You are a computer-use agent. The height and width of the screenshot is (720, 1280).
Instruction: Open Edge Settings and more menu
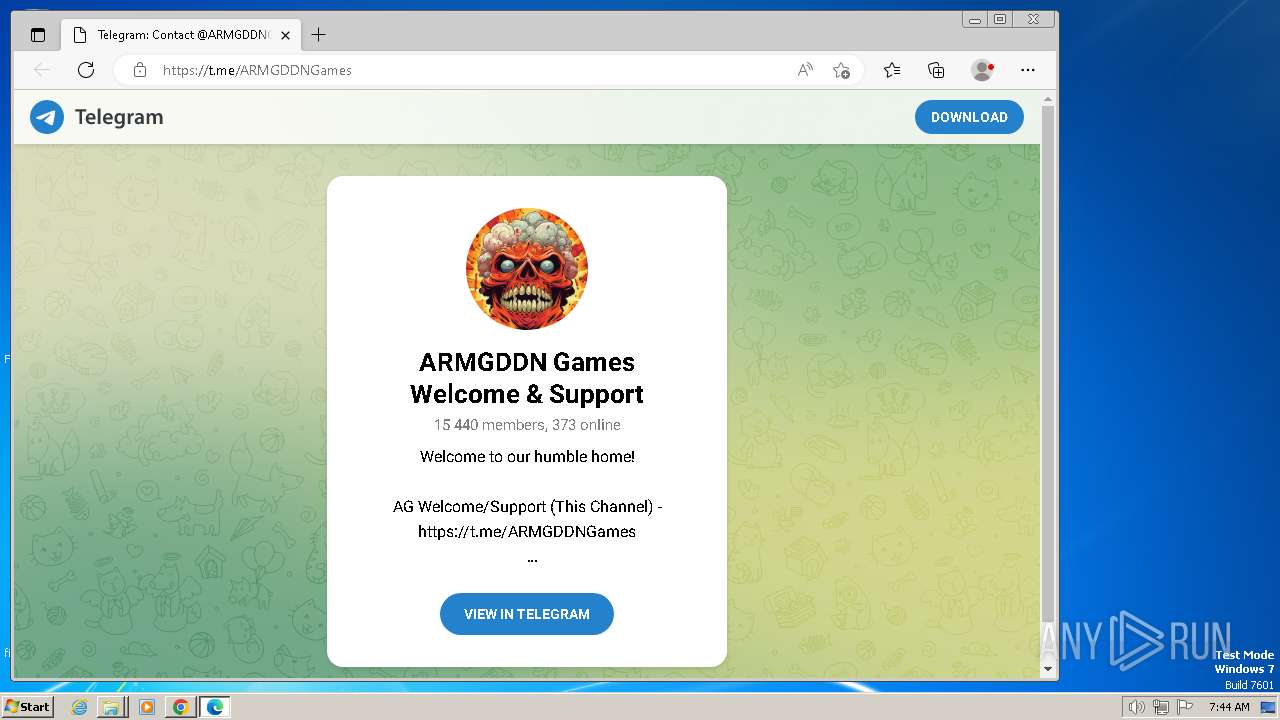point(1028,70)
